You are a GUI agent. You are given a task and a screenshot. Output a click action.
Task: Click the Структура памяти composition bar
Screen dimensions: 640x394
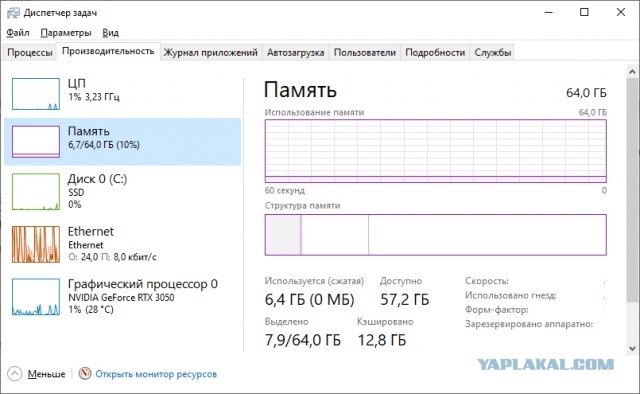point(436,235)
